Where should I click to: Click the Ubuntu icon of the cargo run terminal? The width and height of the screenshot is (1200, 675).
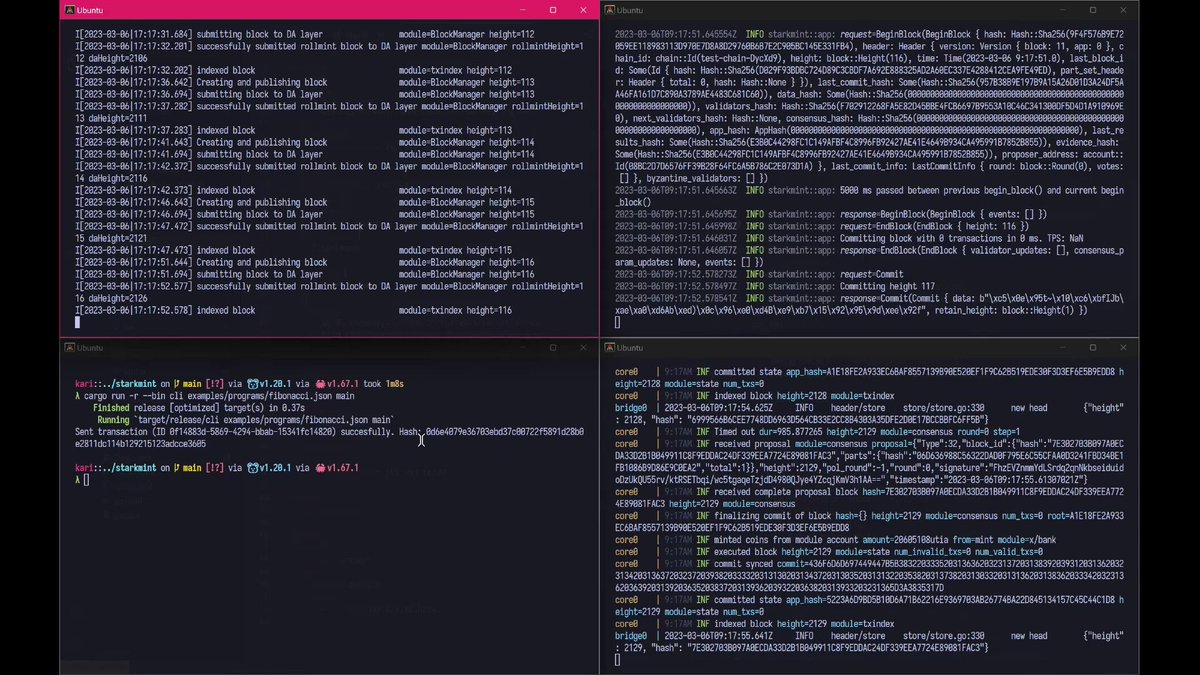pos(68,347)
